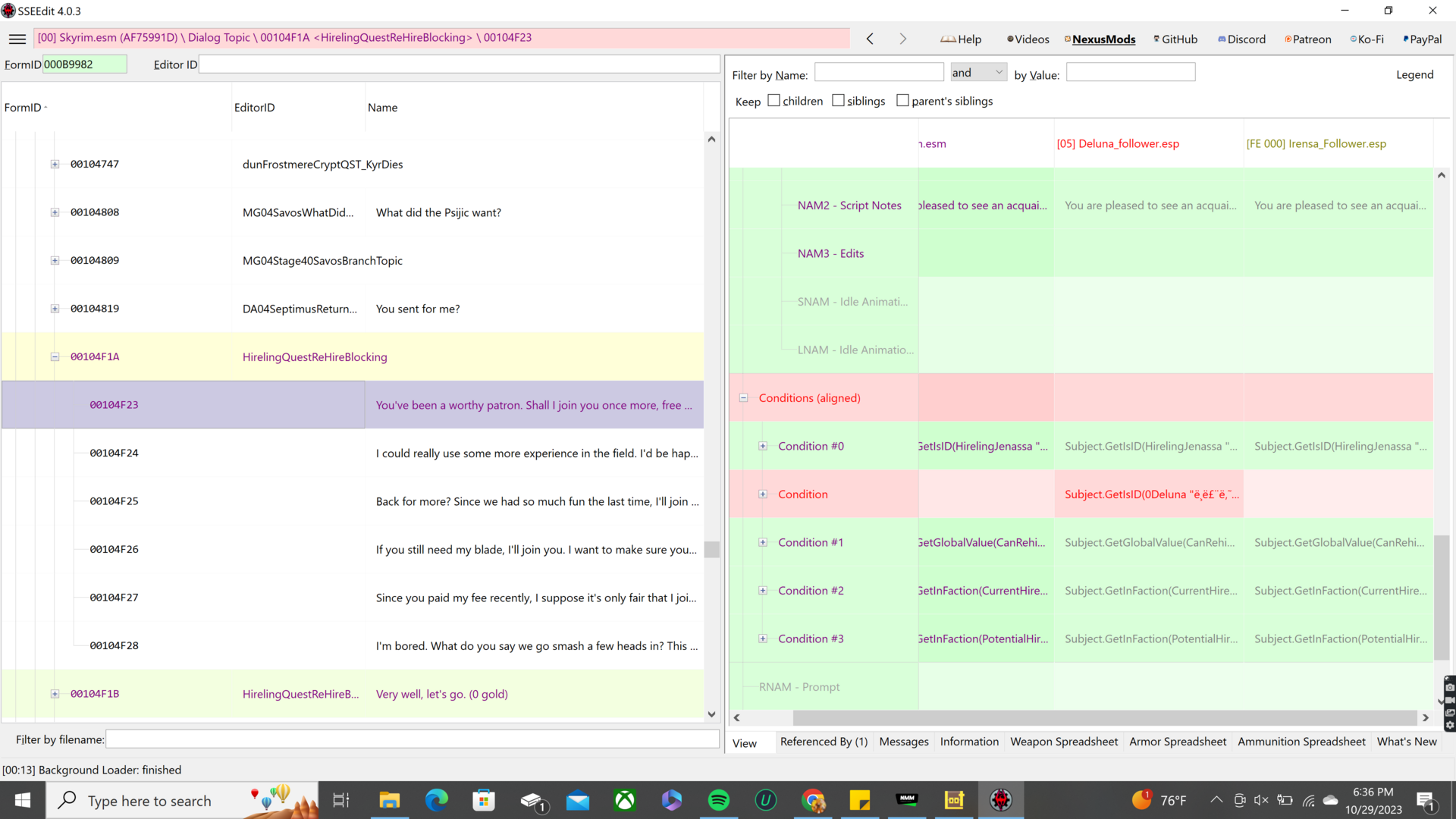Open the Help book icon link
Image resolution: width=1456 pixels, height=819 pixels.
[960, 39]
